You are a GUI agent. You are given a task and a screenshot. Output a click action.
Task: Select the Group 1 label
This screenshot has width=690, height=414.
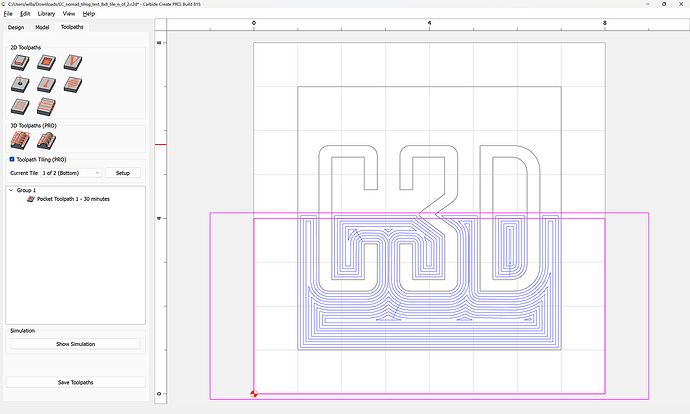click(x=26, y=190)
